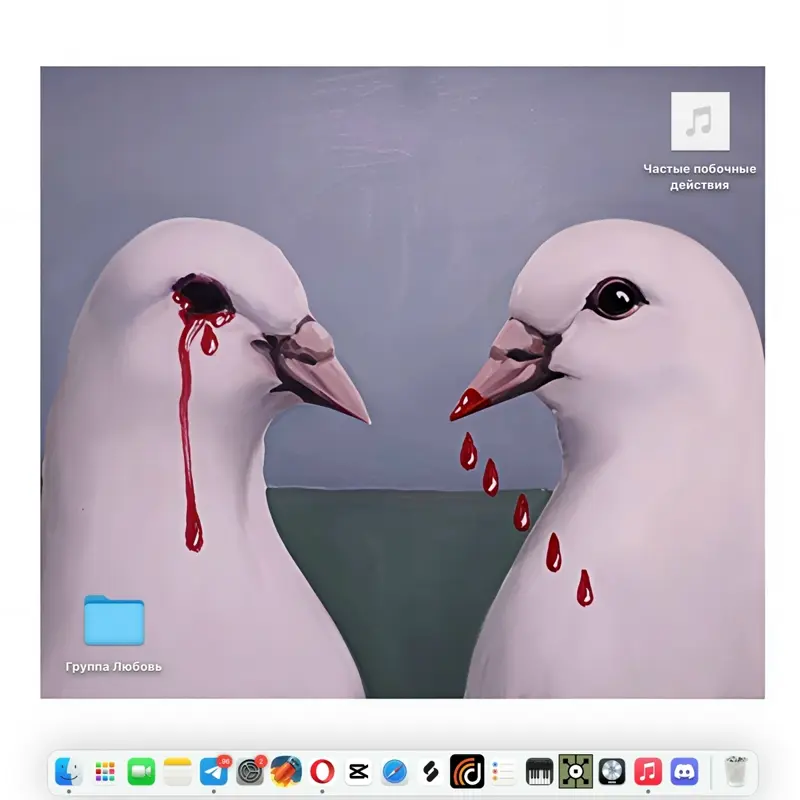Launch FaceTime from the dock
Viewport: 800px width, 800px height.
click(141, 771)
